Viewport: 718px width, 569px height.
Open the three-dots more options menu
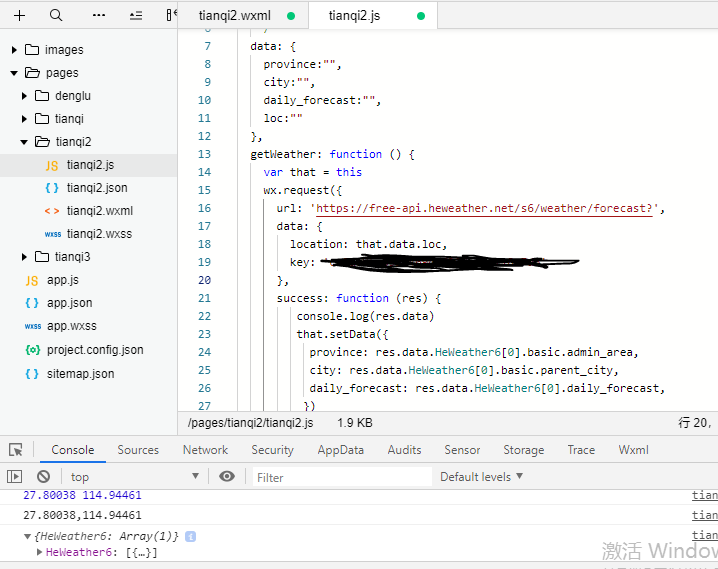pos(98,16)
